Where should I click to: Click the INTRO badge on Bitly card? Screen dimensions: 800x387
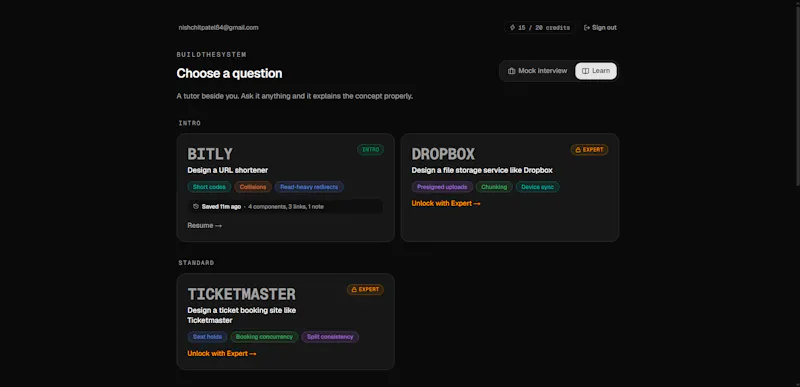tap(370, 150)
